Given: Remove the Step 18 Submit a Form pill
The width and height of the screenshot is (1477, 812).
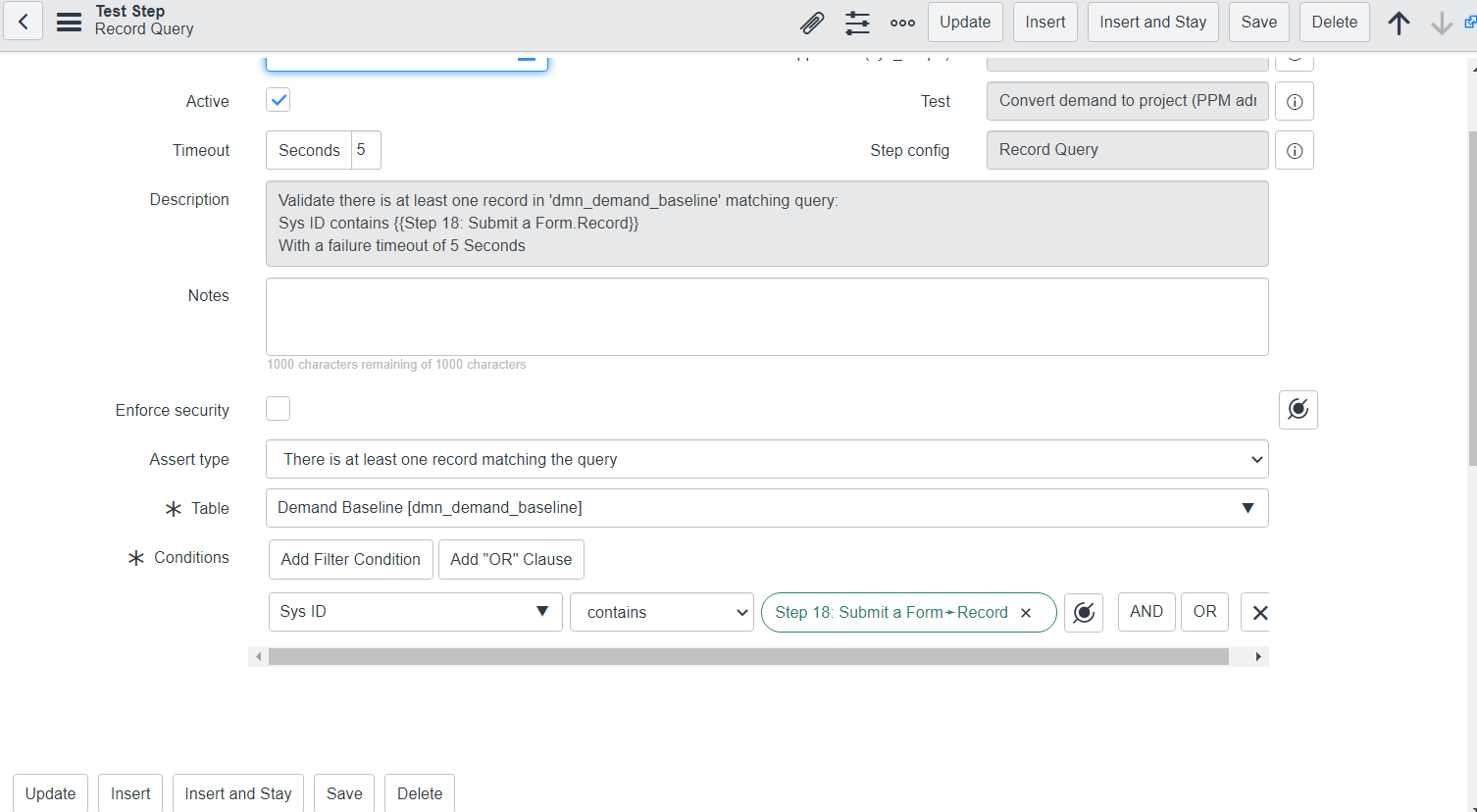Looking at the screenshot, I should tap(1026, 612).
